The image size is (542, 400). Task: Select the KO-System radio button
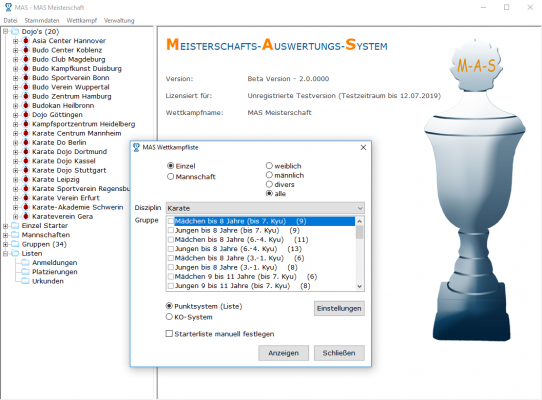pyautogui.click(x=169, y=317)
